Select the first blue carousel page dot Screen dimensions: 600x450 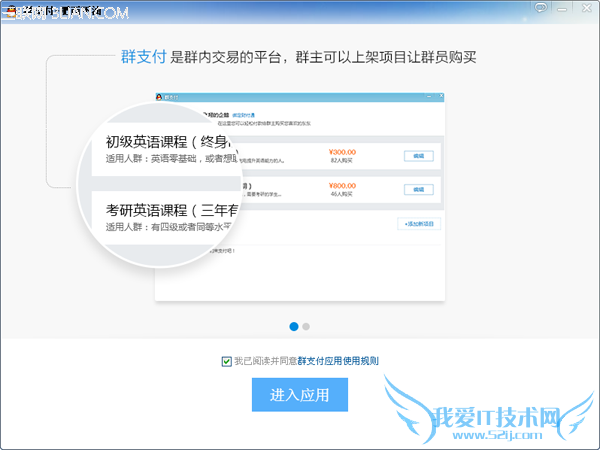click(x=294, y=326)
